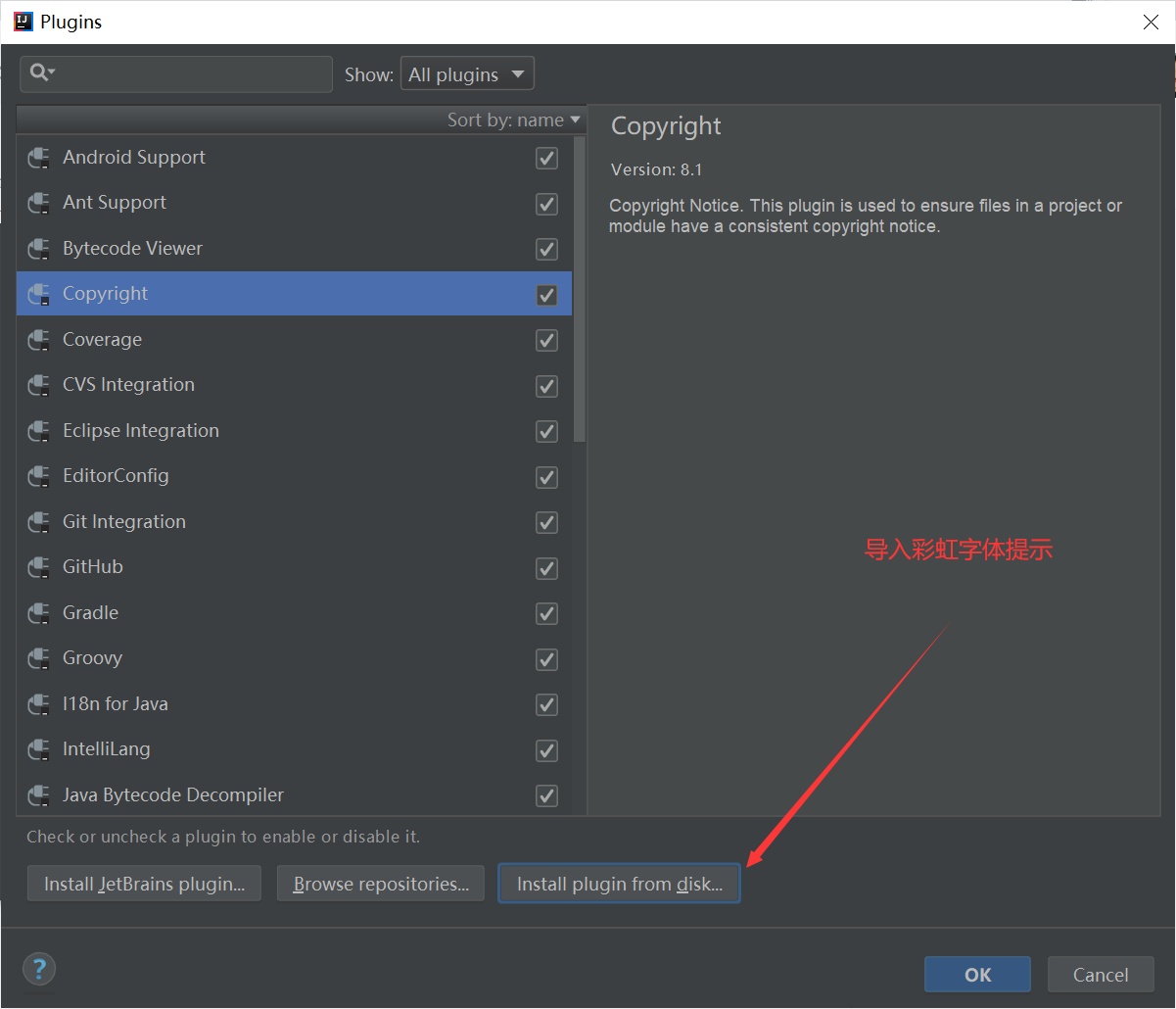This screenshot has width=1176, height=1009.
Task: Select the IntelliLang list row
Action: (x=294, y=750)
